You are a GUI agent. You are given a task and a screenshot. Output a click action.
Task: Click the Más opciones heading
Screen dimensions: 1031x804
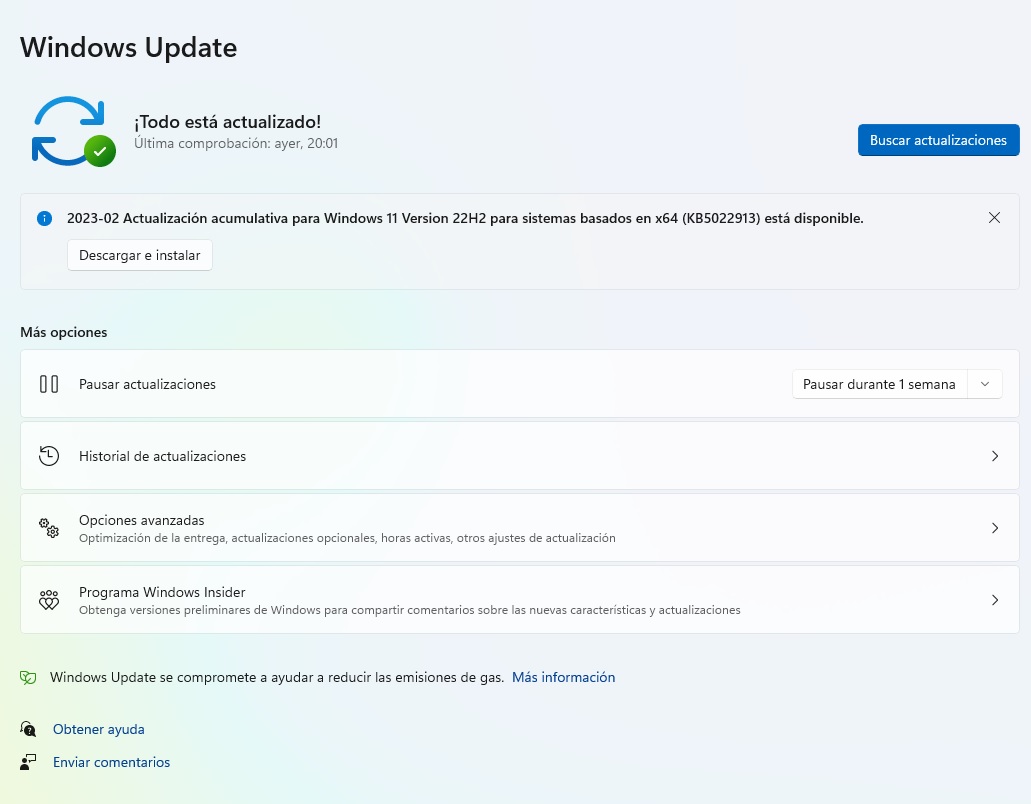[x=64, y=332]
